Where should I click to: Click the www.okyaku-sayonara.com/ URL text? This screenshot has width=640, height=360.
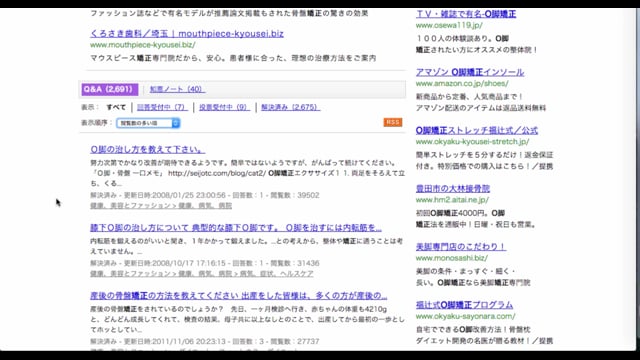click(466, 316)
